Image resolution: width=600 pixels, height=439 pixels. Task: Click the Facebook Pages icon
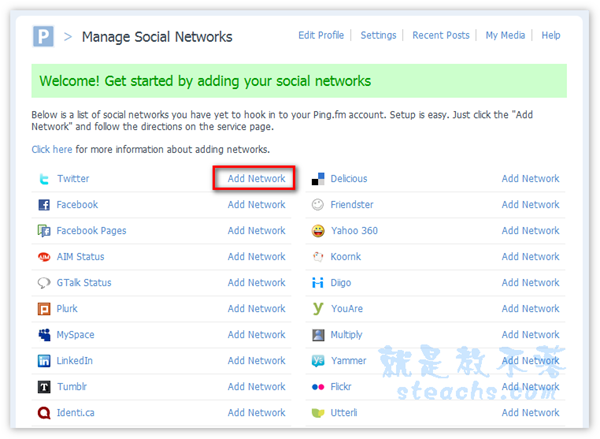[44, 231]
